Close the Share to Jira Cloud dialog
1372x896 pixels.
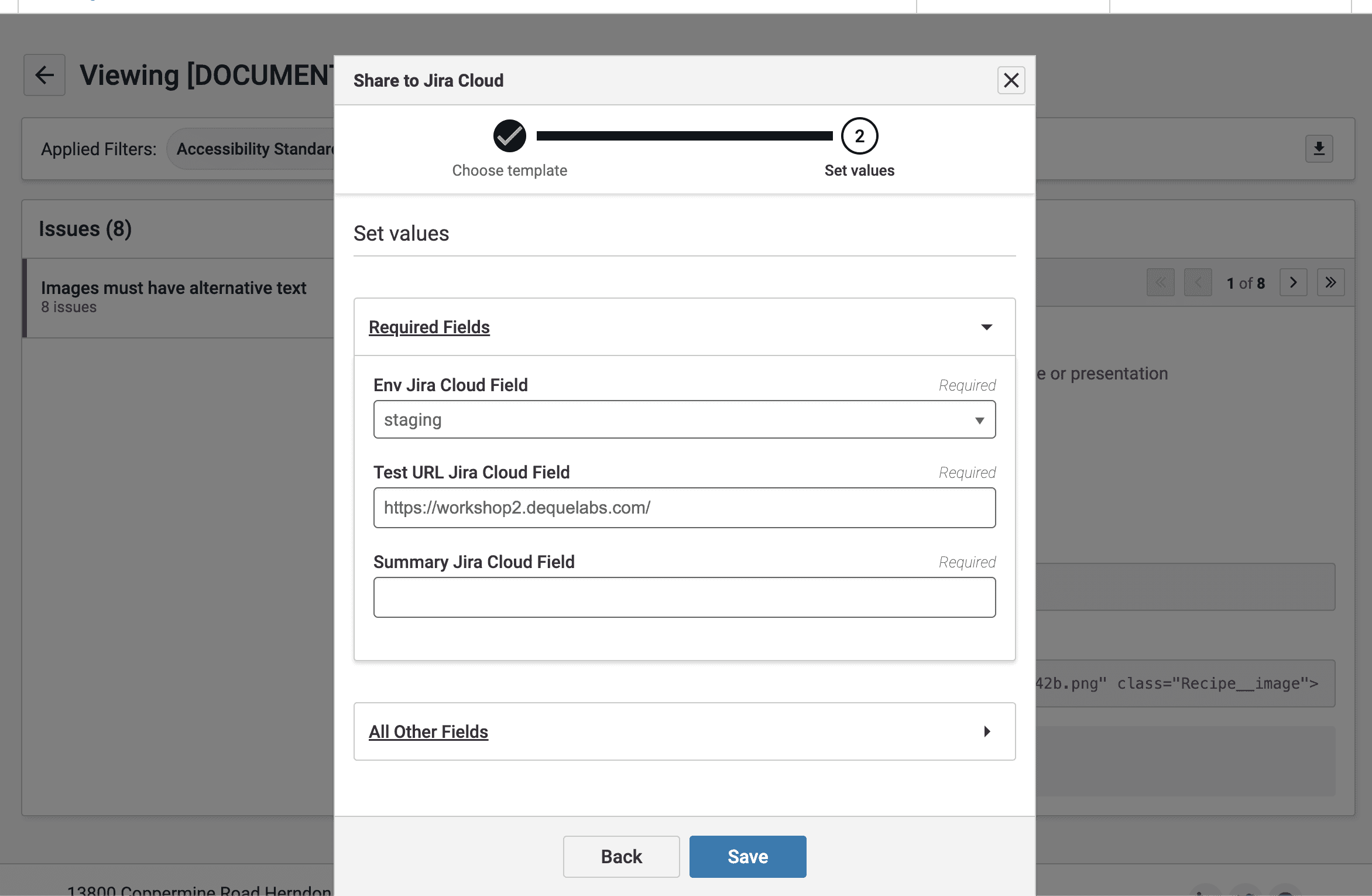(1011, 80)
